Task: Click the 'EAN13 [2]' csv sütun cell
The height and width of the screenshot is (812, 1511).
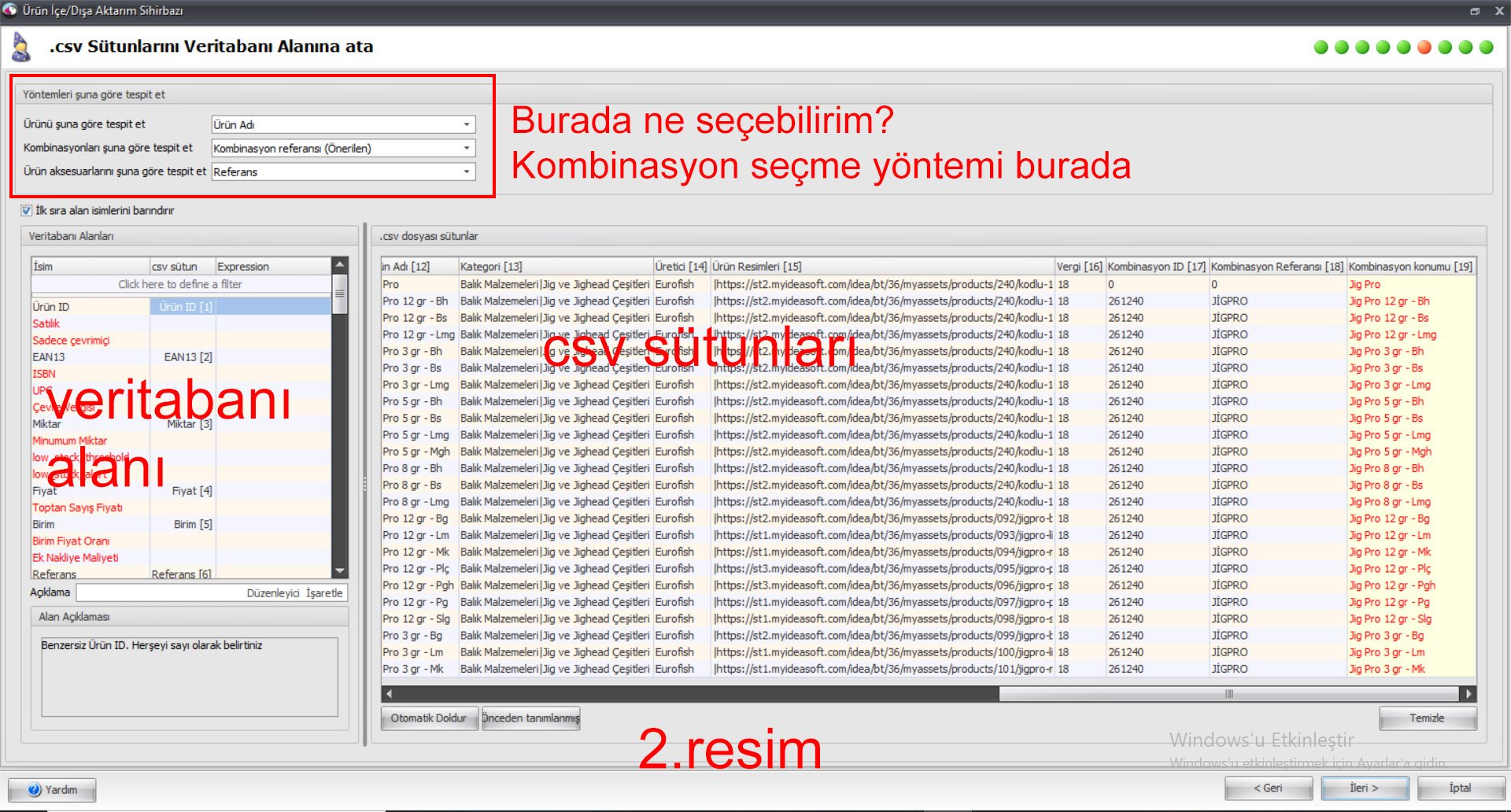Action: pyautogui.click(x=183, y=357)
